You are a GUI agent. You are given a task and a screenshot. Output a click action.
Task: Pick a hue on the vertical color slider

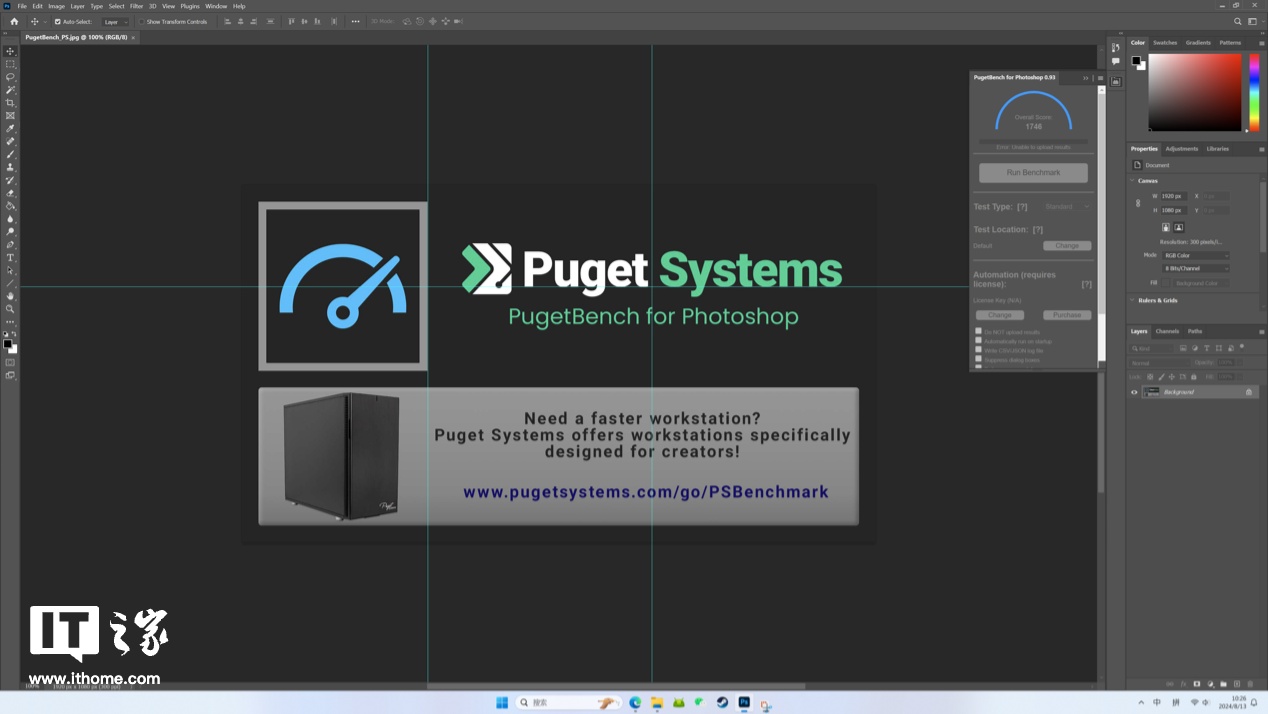[x=1254, y=92]
